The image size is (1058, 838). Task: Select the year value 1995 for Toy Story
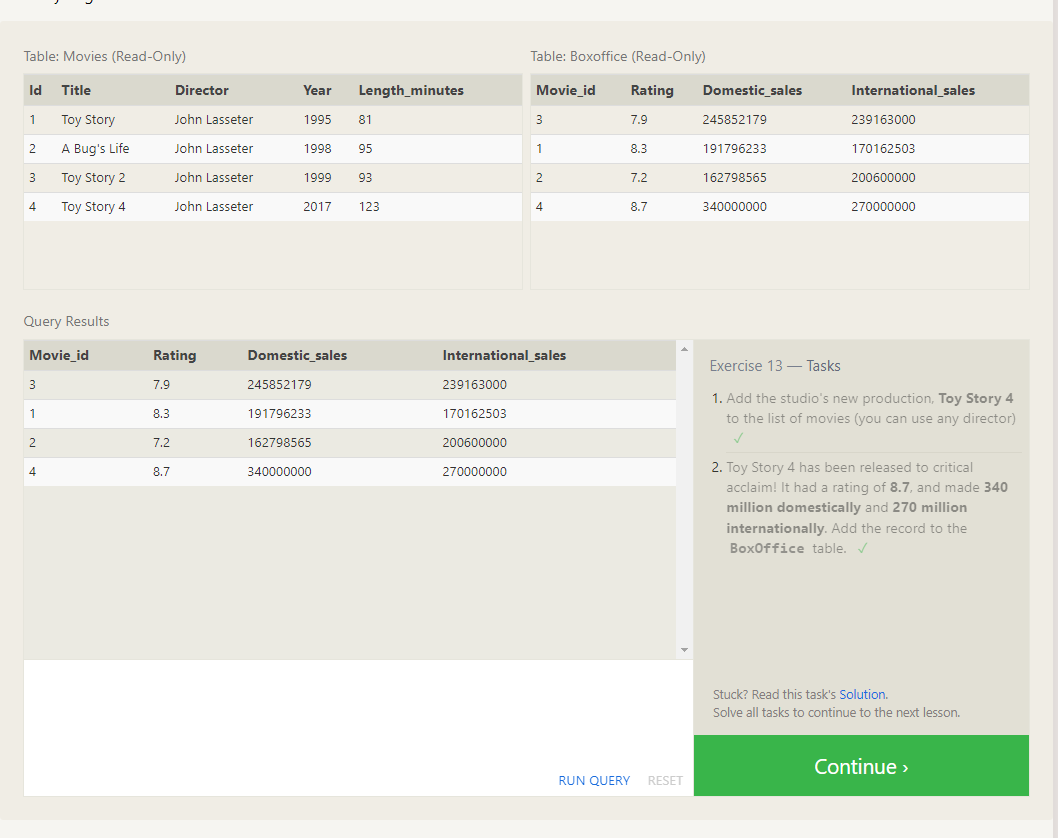(x=317, y=119)
